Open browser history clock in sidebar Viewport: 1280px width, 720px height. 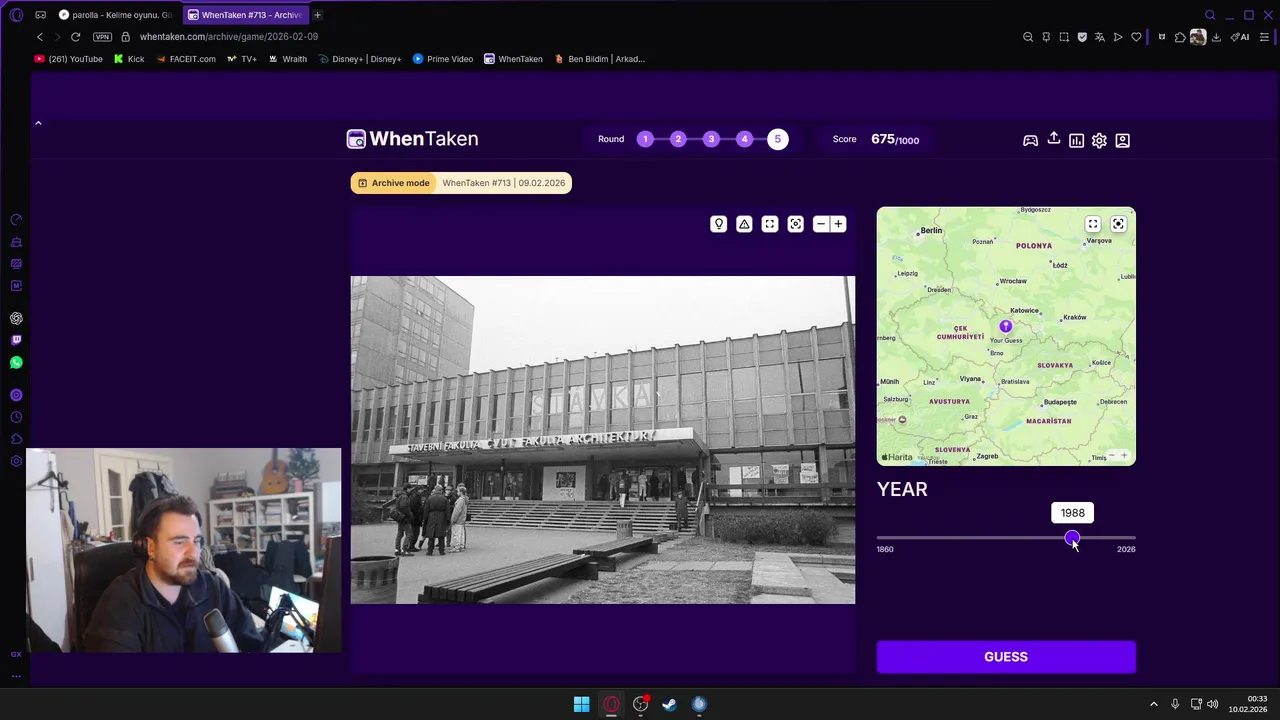click(x=16, y=417)
